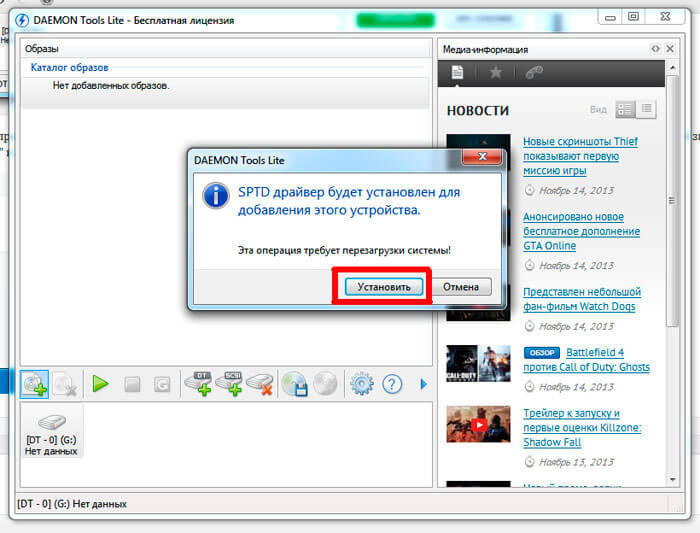Viewport: 700px width, 533px height.
Task: Click Battlefield 4 article thumbnail
Action: (x=478, y=363)
